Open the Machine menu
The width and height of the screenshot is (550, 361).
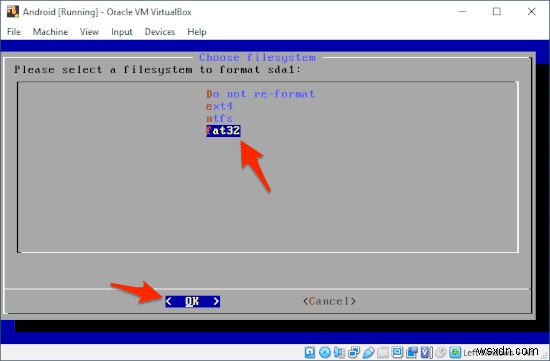click(50, 32)
